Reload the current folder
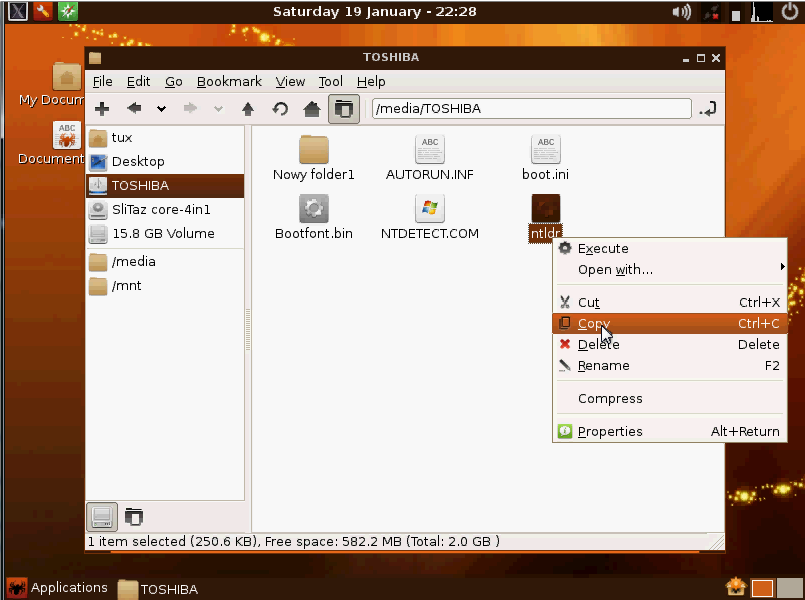The image size is (805, 600). point(280,109)
